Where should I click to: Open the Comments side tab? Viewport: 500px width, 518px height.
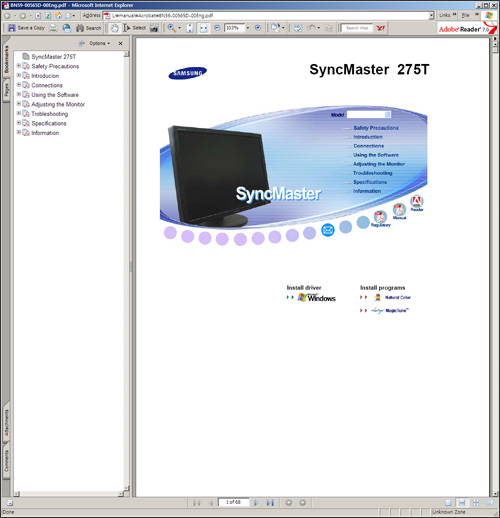[6, 461]
